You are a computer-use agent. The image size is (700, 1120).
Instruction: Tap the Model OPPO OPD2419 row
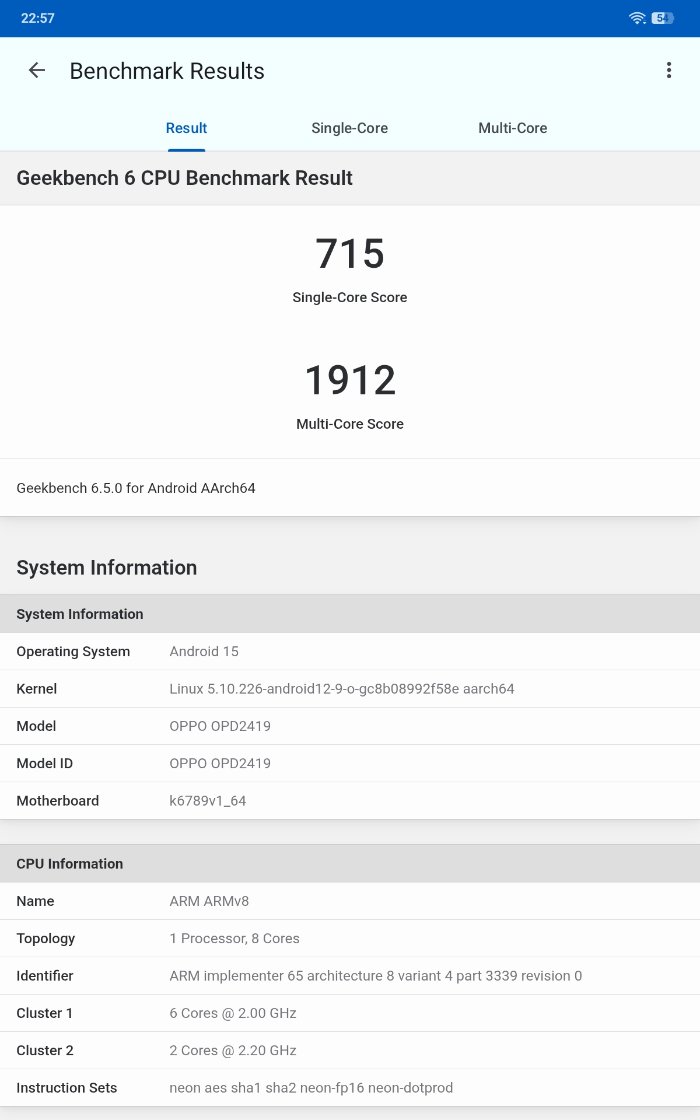pyautogui.click(x=350, y=726)
